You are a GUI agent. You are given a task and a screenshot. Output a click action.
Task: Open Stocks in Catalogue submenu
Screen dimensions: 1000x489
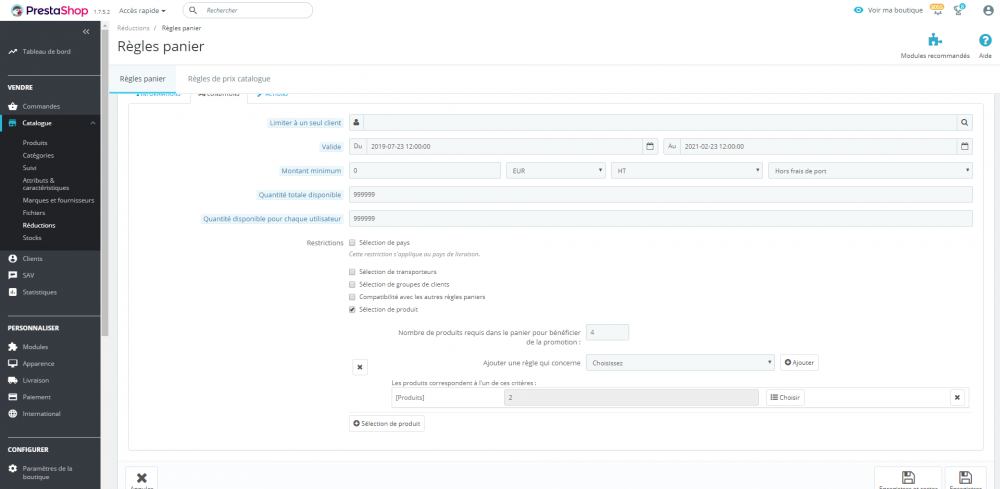(32, 238)
